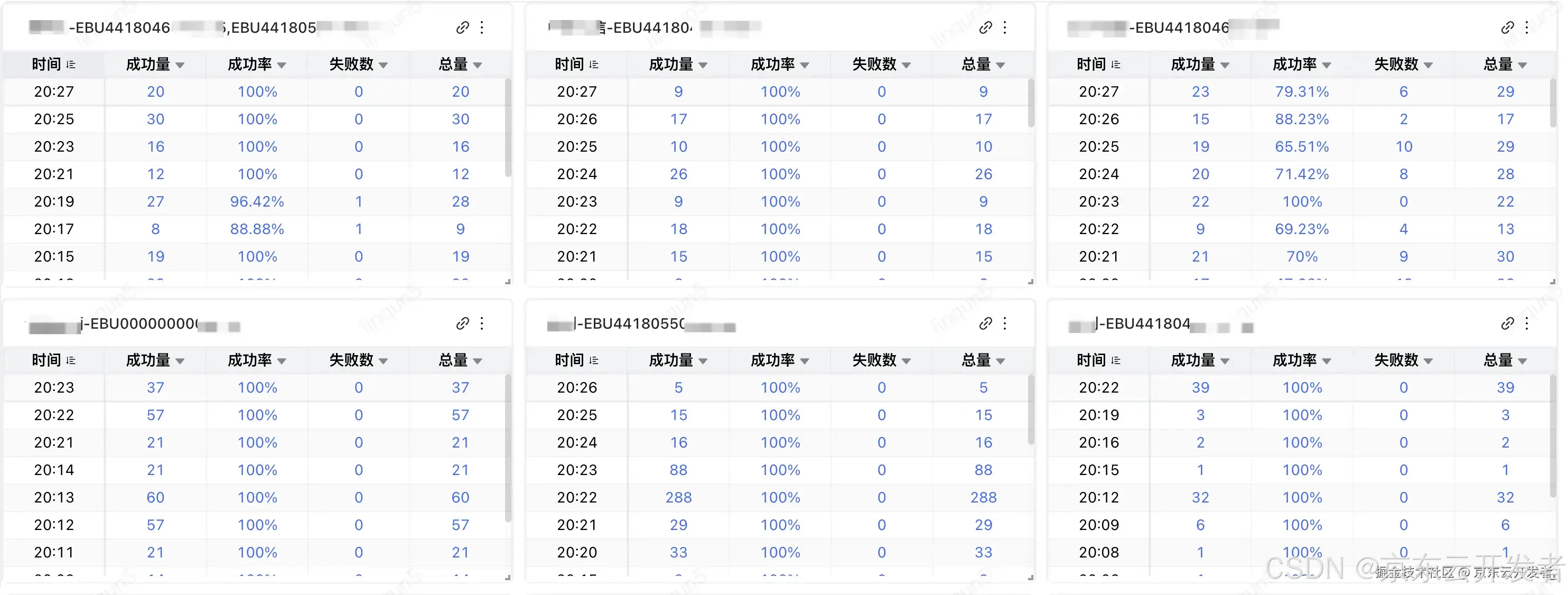Screen dimensions: 1568x595
Task: Click 成功量 column header in EBU00000000 panel
Action: tap(148, 360)
